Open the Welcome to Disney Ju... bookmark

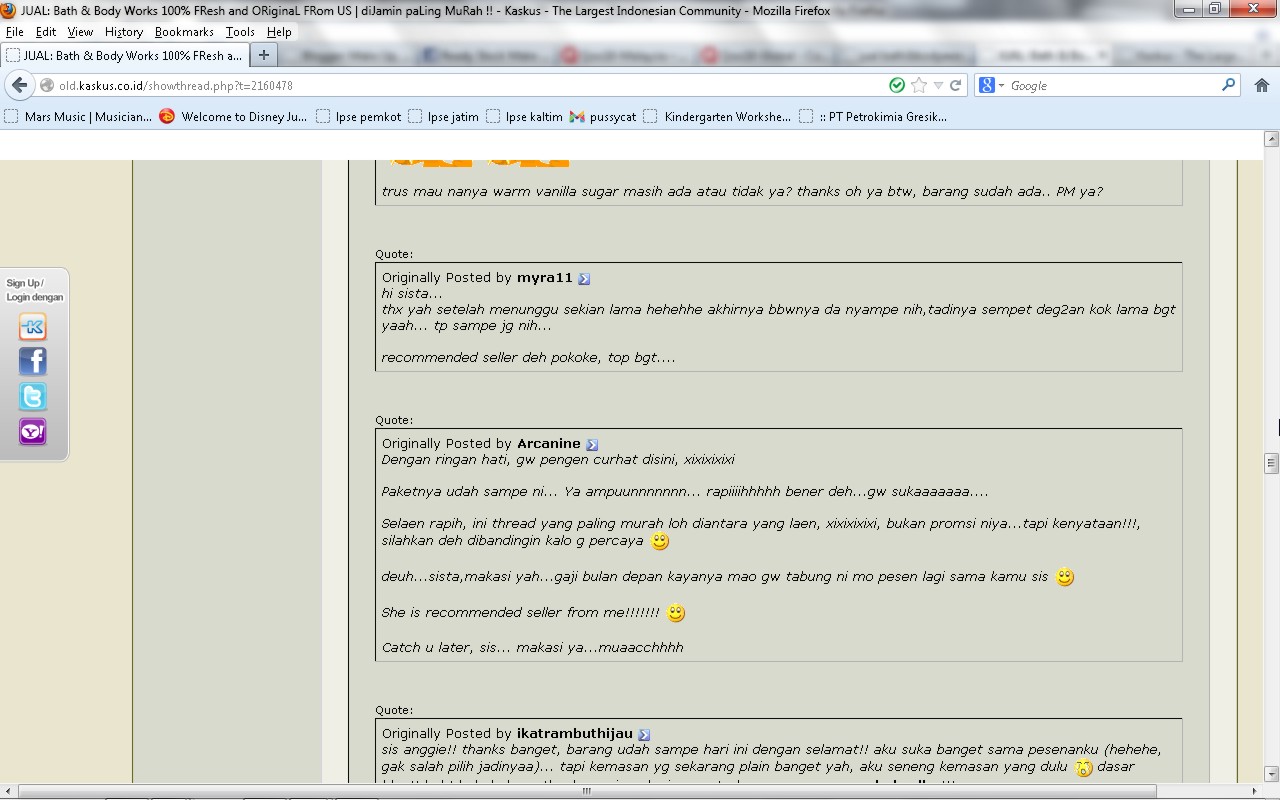point(234,117)
